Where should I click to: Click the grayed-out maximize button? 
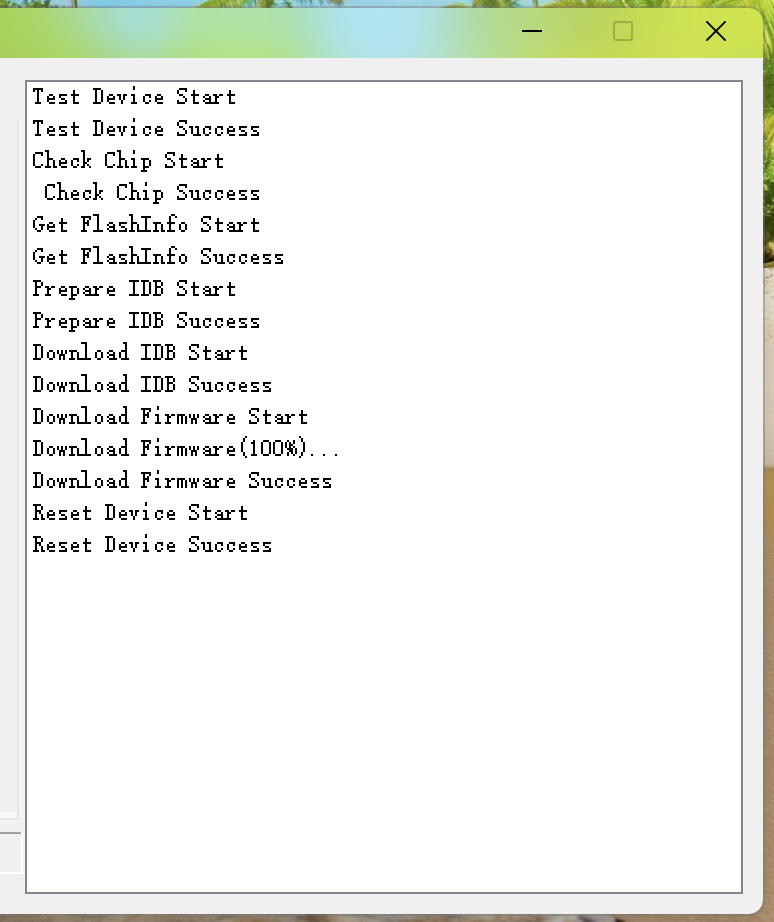click(x=623, y=31)
